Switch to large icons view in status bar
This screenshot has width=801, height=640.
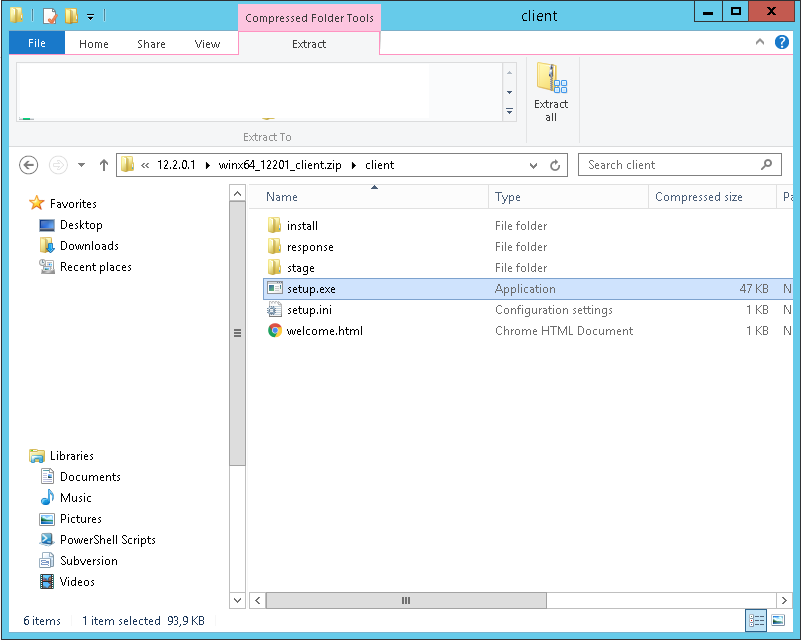(x=778, y=621)
